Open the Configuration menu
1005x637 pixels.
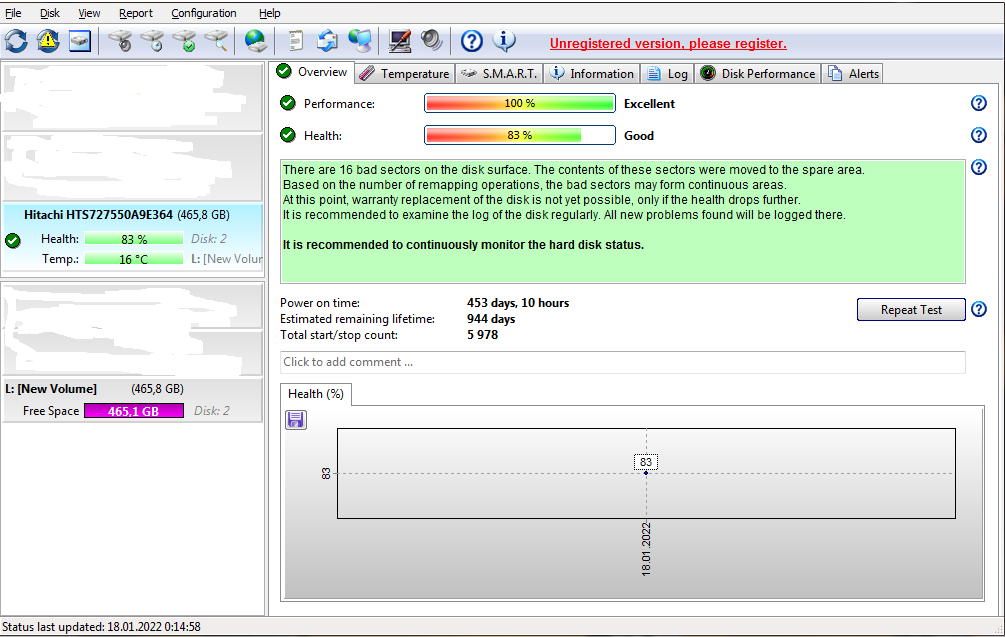[204, 13]
